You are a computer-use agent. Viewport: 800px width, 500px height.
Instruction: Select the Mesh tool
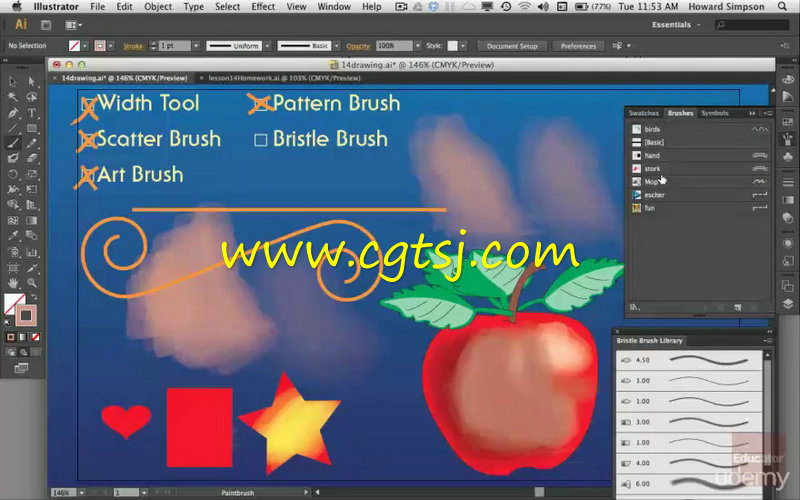[13, 221]
